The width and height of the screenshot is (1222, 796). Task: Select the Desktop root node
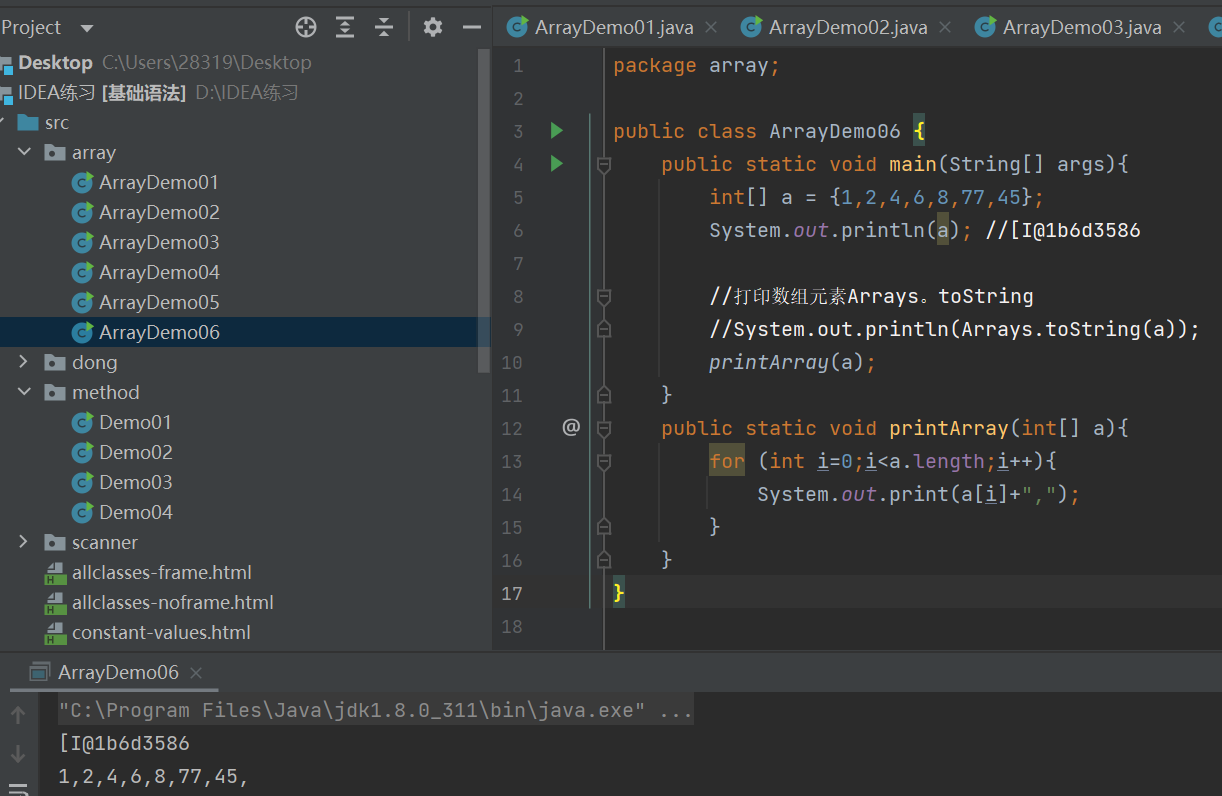[x=55, y=62]
